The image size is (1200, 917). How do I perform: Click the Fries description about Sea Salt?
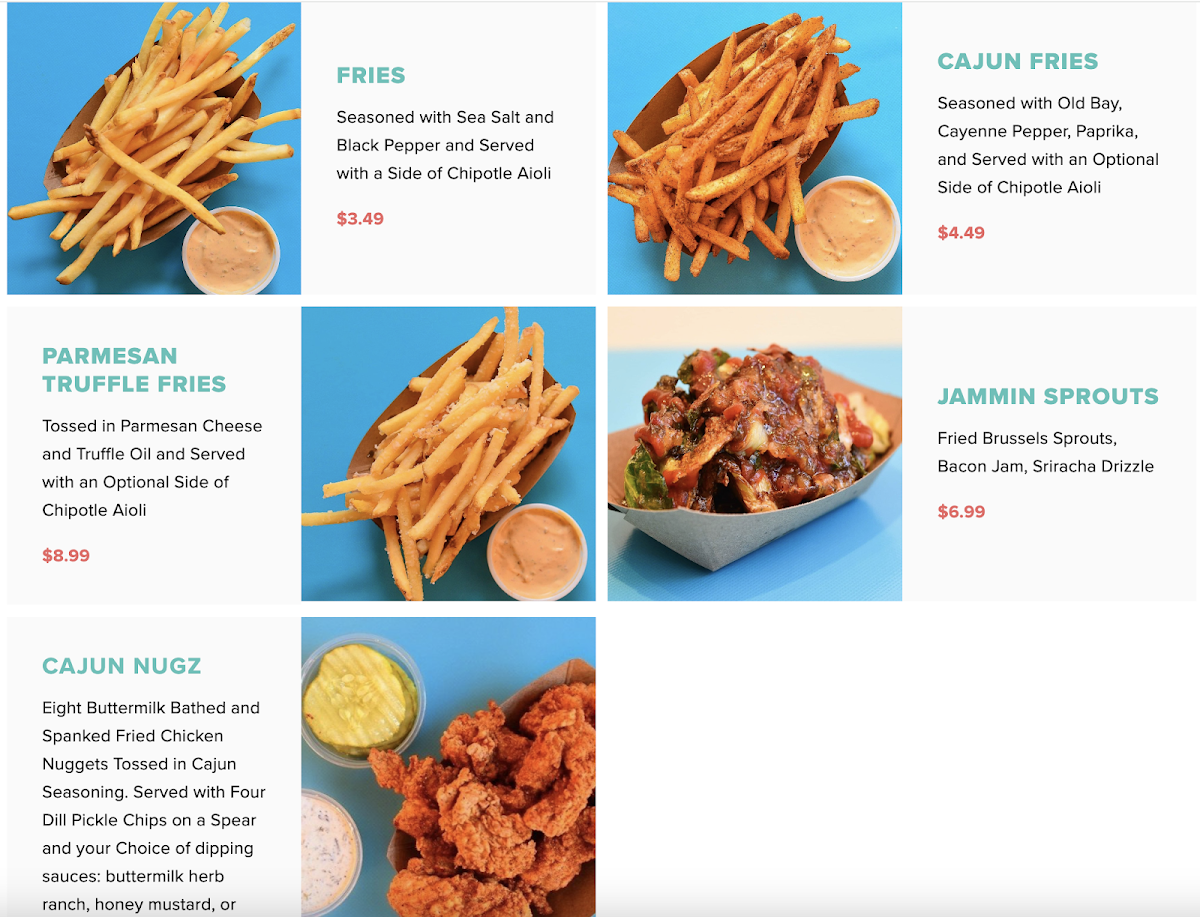click(x=445, y=145)
